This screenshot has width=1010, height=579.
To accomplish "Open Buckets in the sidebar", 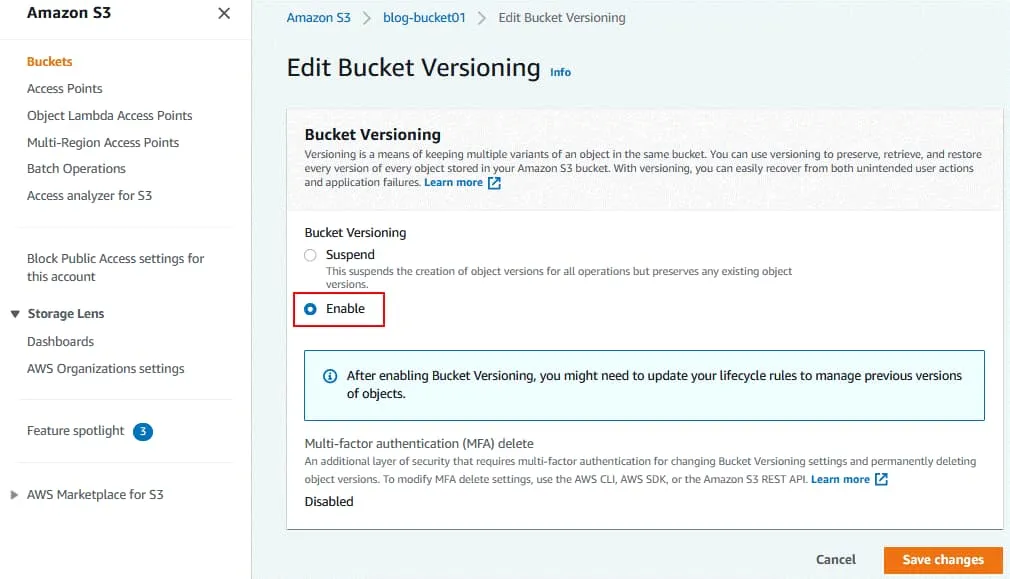I will pos(50,62).
